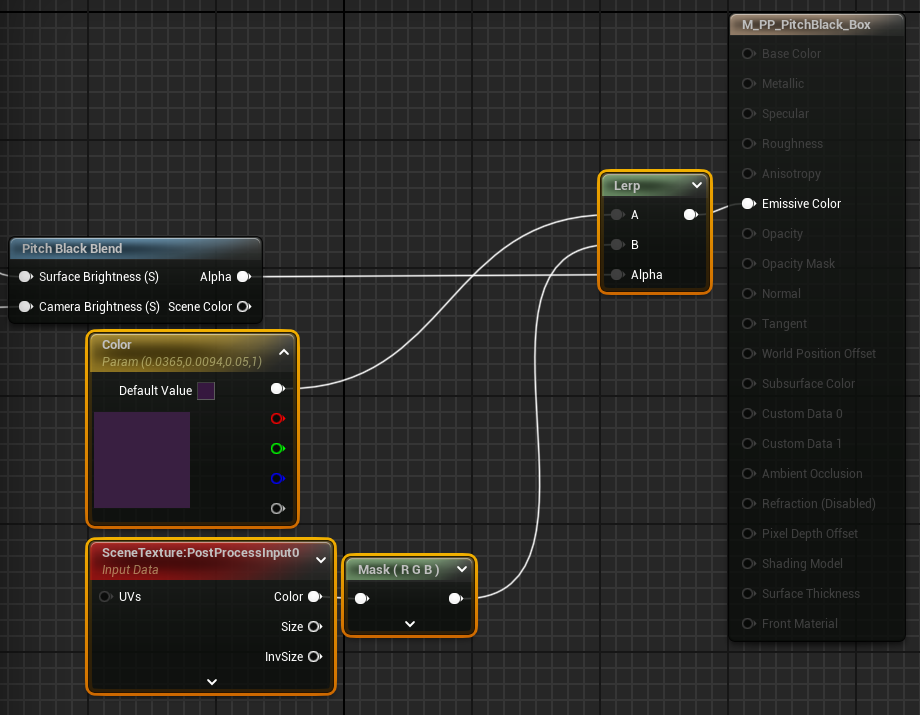Click the Shading Model pin
Viewport: 920px width, 715px height.
pos(748,564)
